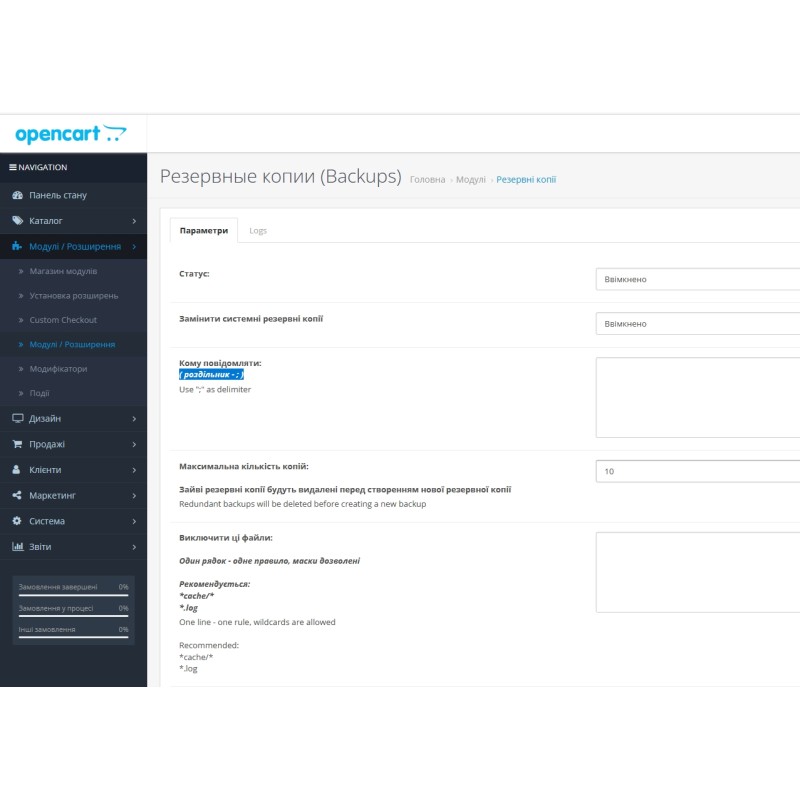Open Магазин модулів submenu item

click(x=63, y=271)
